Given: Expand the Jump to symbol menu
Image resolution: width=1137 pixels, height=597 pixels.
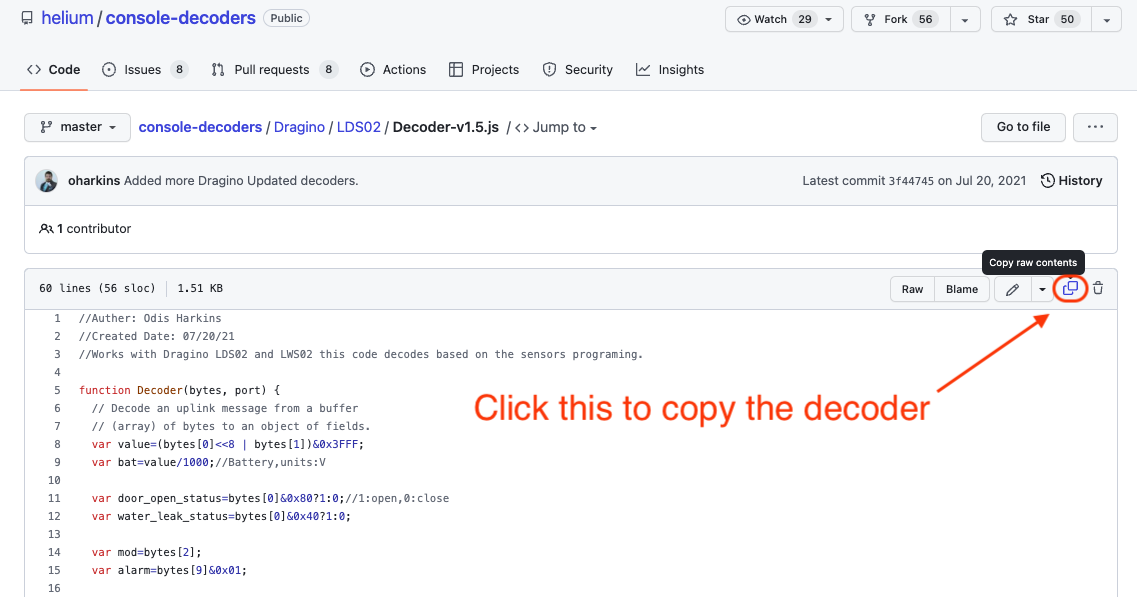Looking at the screenshot, I should (556, 127).
